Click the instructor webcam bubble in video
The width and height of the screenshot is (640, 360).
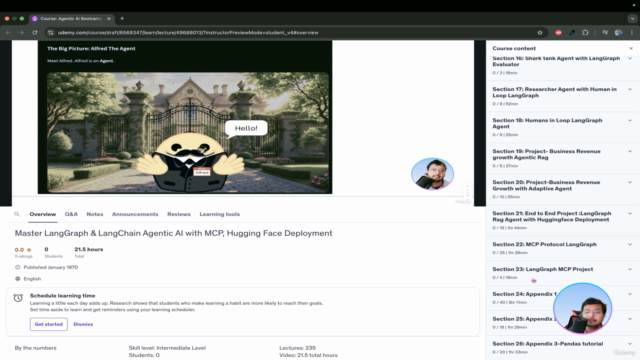(x=433, y=174)
